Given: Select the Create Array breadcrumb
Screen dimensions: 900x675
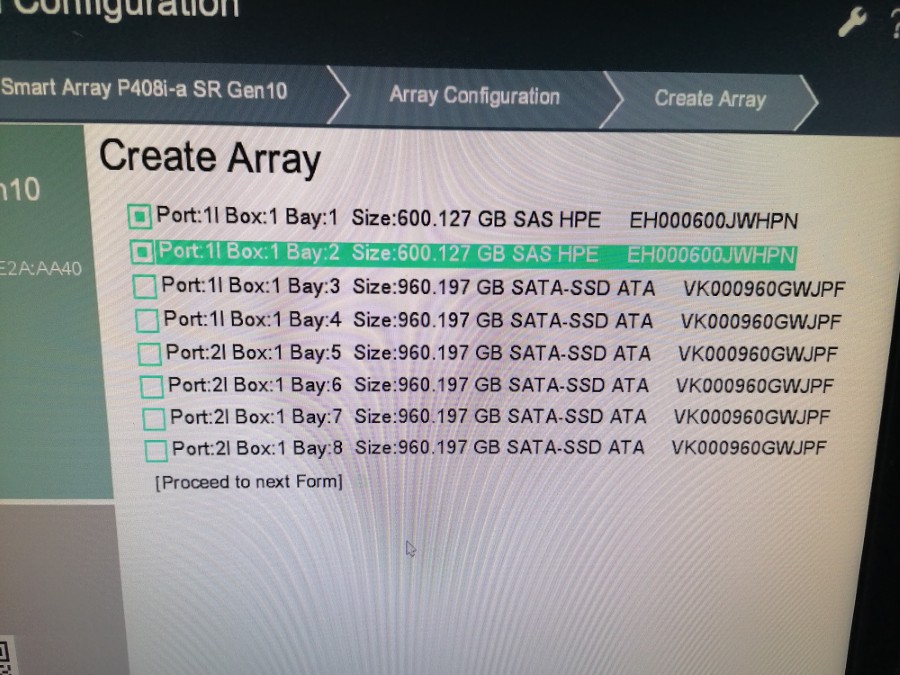Looking at the screenshot, I should coord(711,99).
